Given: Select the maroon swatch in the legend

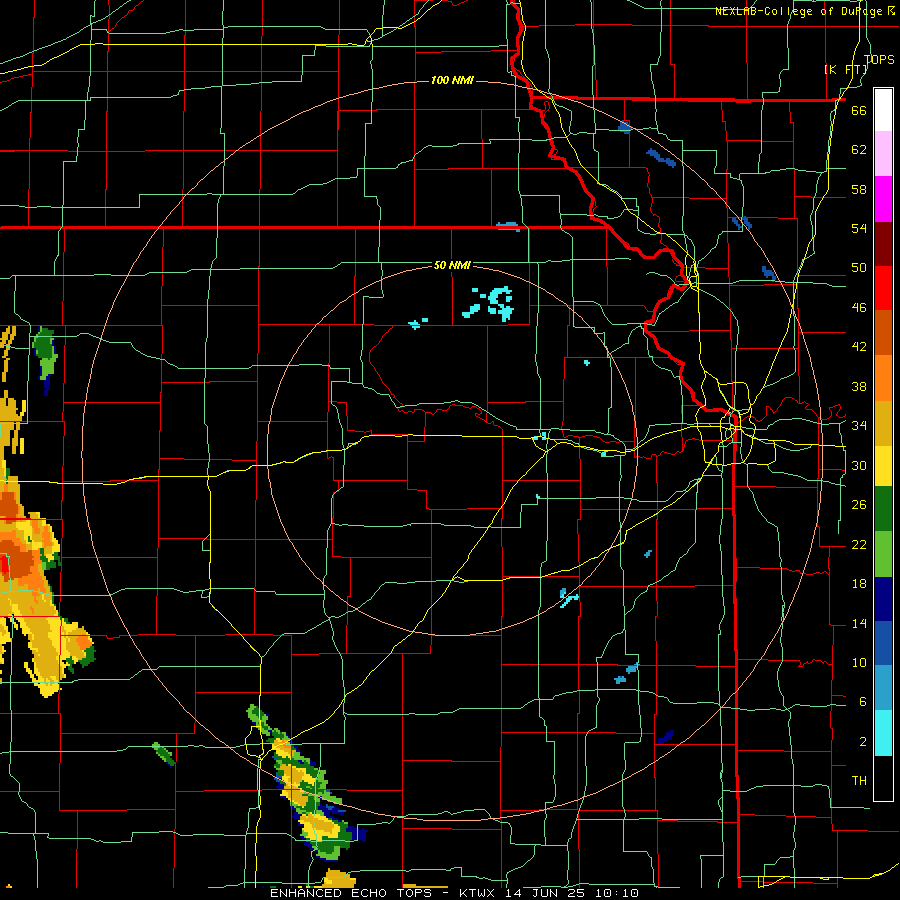Looking at the screenshot, I should [883, 243].
